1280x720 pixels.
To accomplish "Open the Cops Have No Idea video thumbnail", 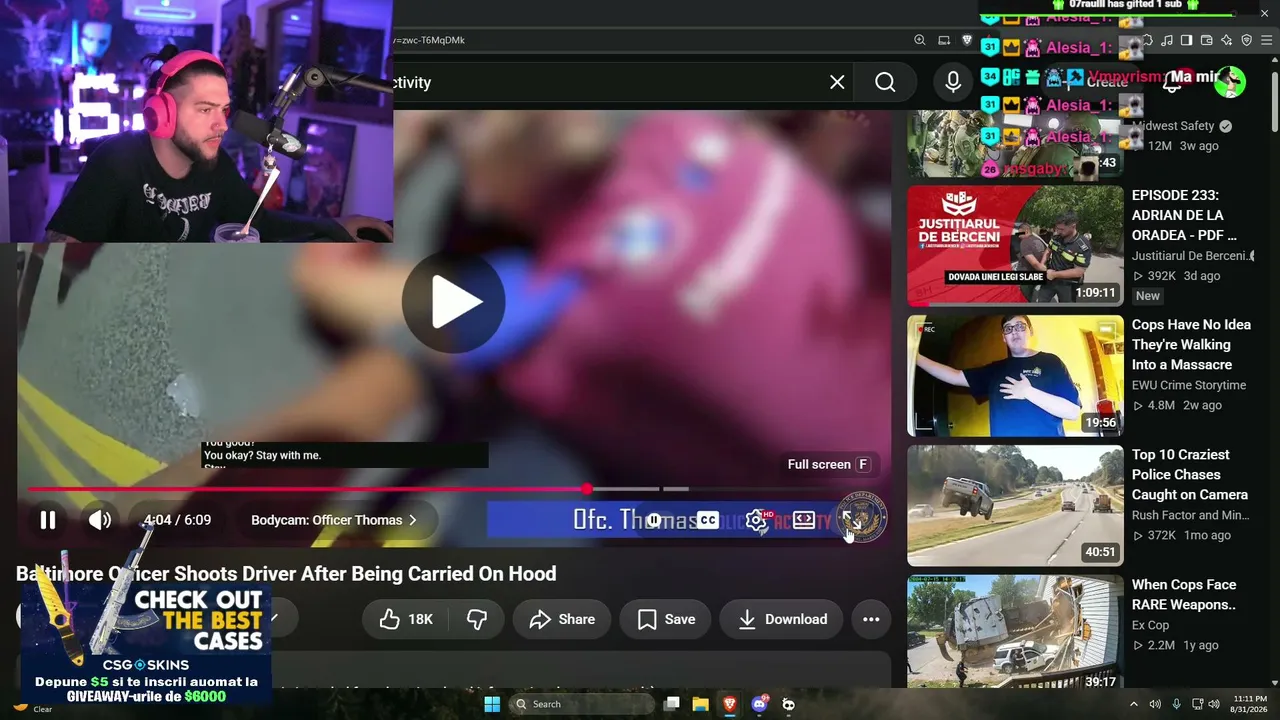I will (1015, 376).
